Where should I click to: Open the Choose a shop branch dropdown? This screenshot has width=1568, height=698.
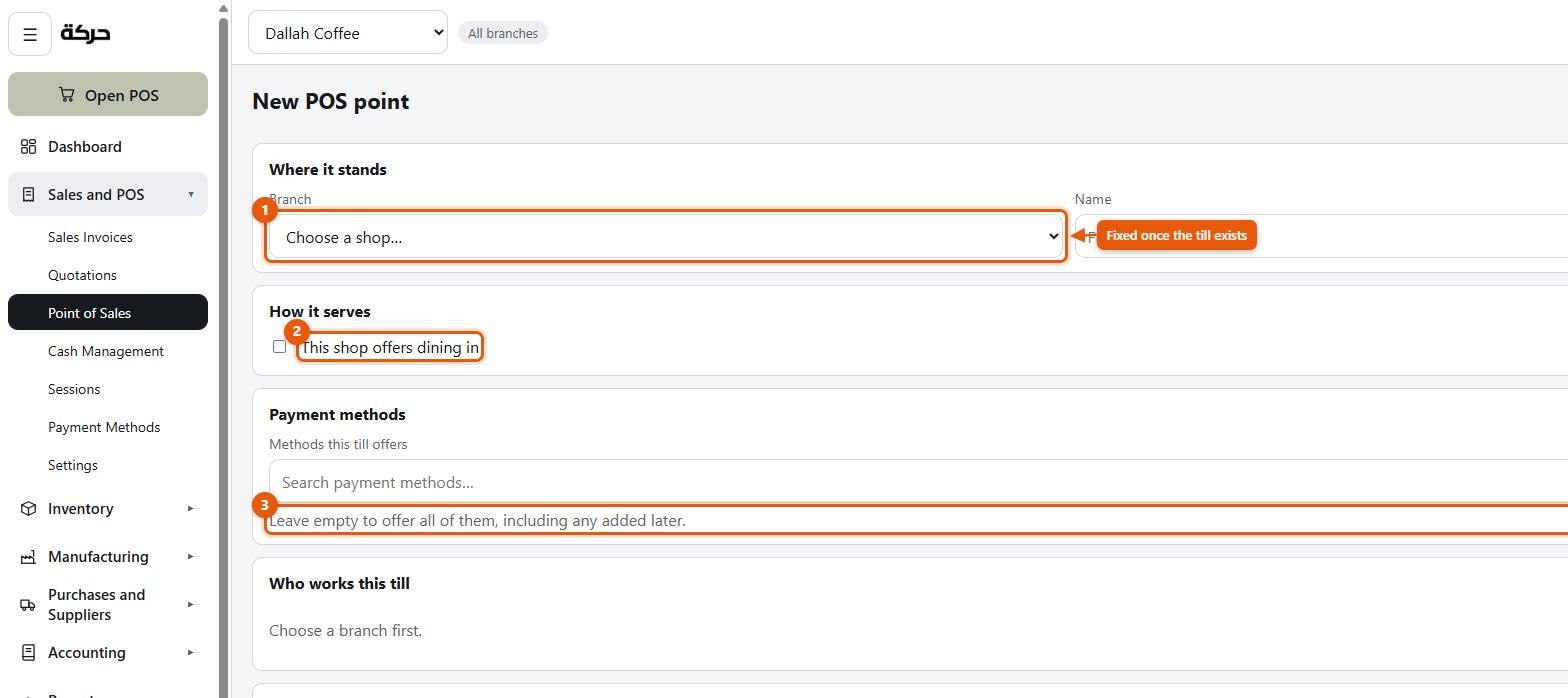pos(666,237)
